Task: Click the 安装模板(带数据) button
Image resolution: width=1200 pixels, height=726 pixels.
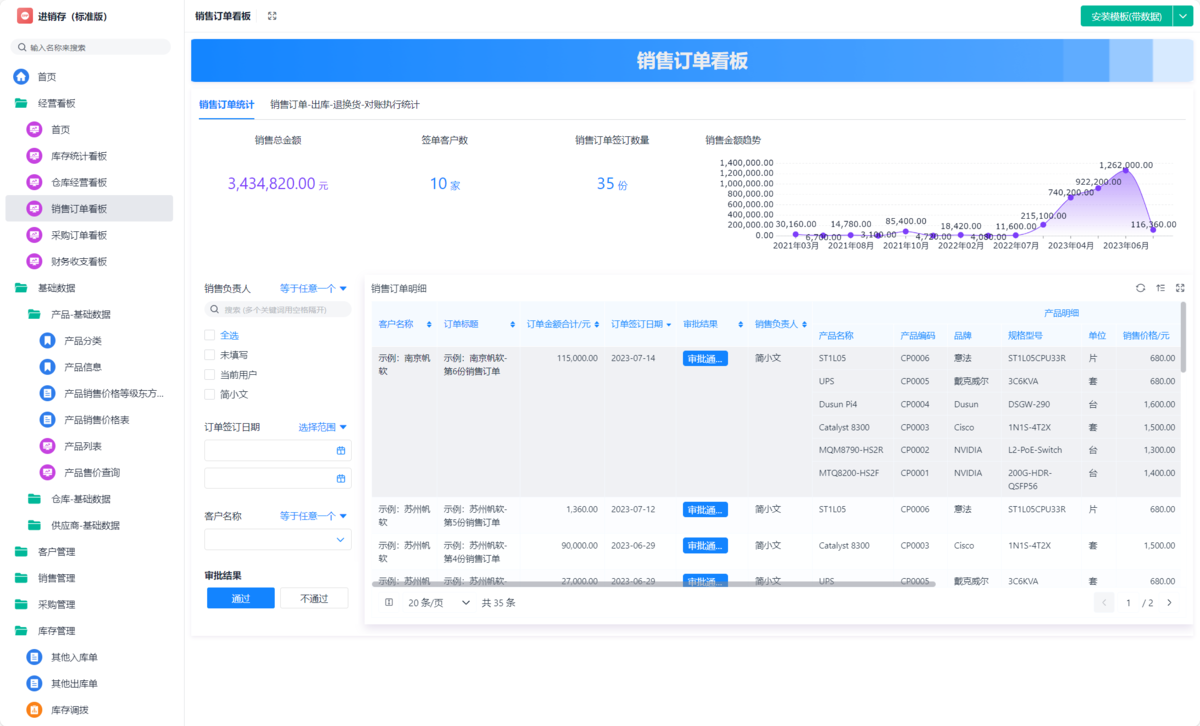Action: [x=1126, y=16]
